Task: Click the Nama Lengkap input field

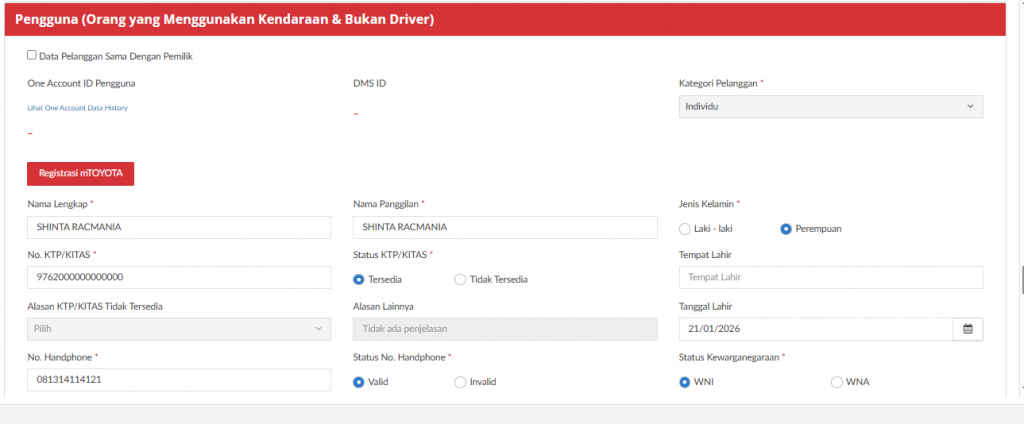Action: click(x=179, y=227)
